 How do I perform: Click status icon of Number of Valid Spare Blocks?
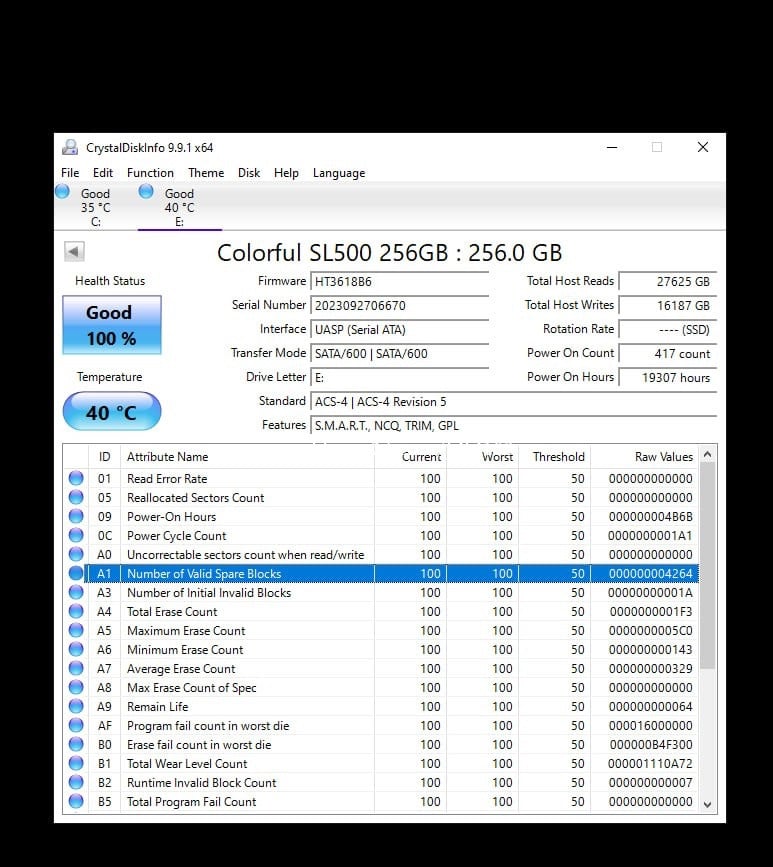[76, 573]
